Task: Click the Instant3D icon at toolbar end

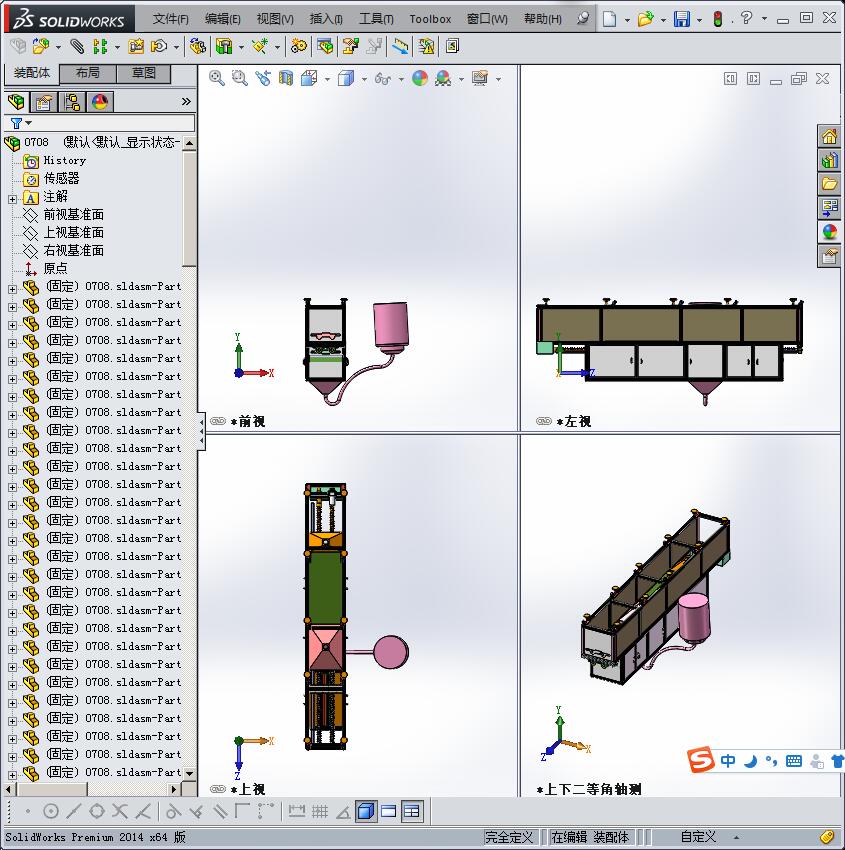Action: click(x=452, y=47)
